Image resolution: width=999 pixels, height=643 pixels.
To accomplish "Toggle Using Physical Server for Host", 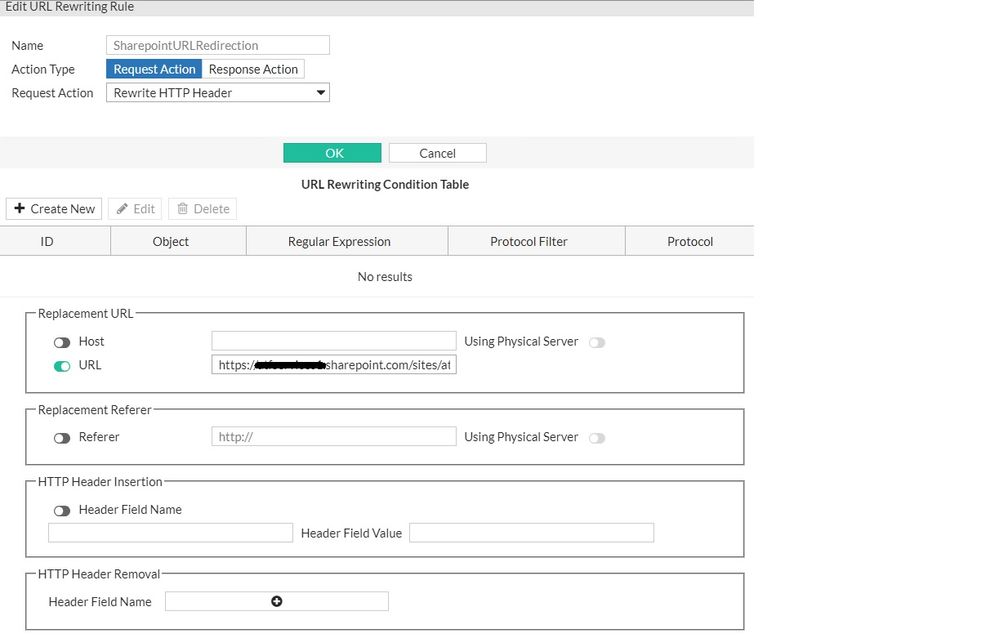I will (x=597, y=342).
